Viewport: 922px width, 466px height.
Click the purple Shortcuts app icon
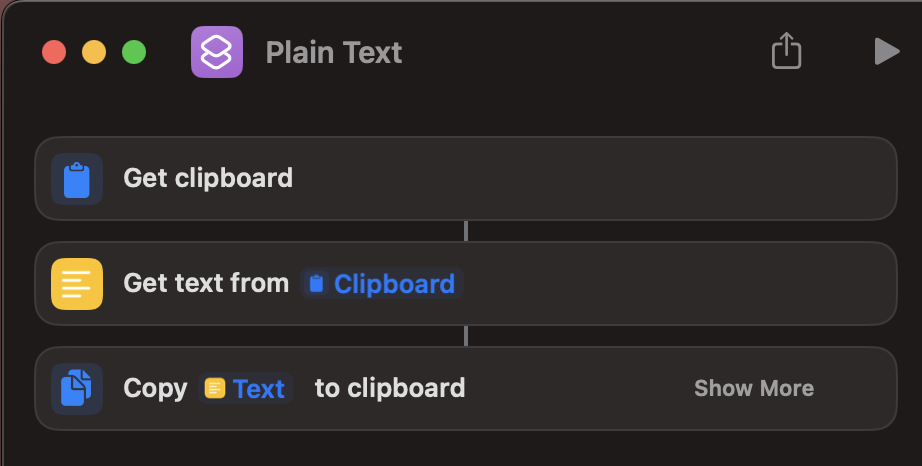[217, 52]
